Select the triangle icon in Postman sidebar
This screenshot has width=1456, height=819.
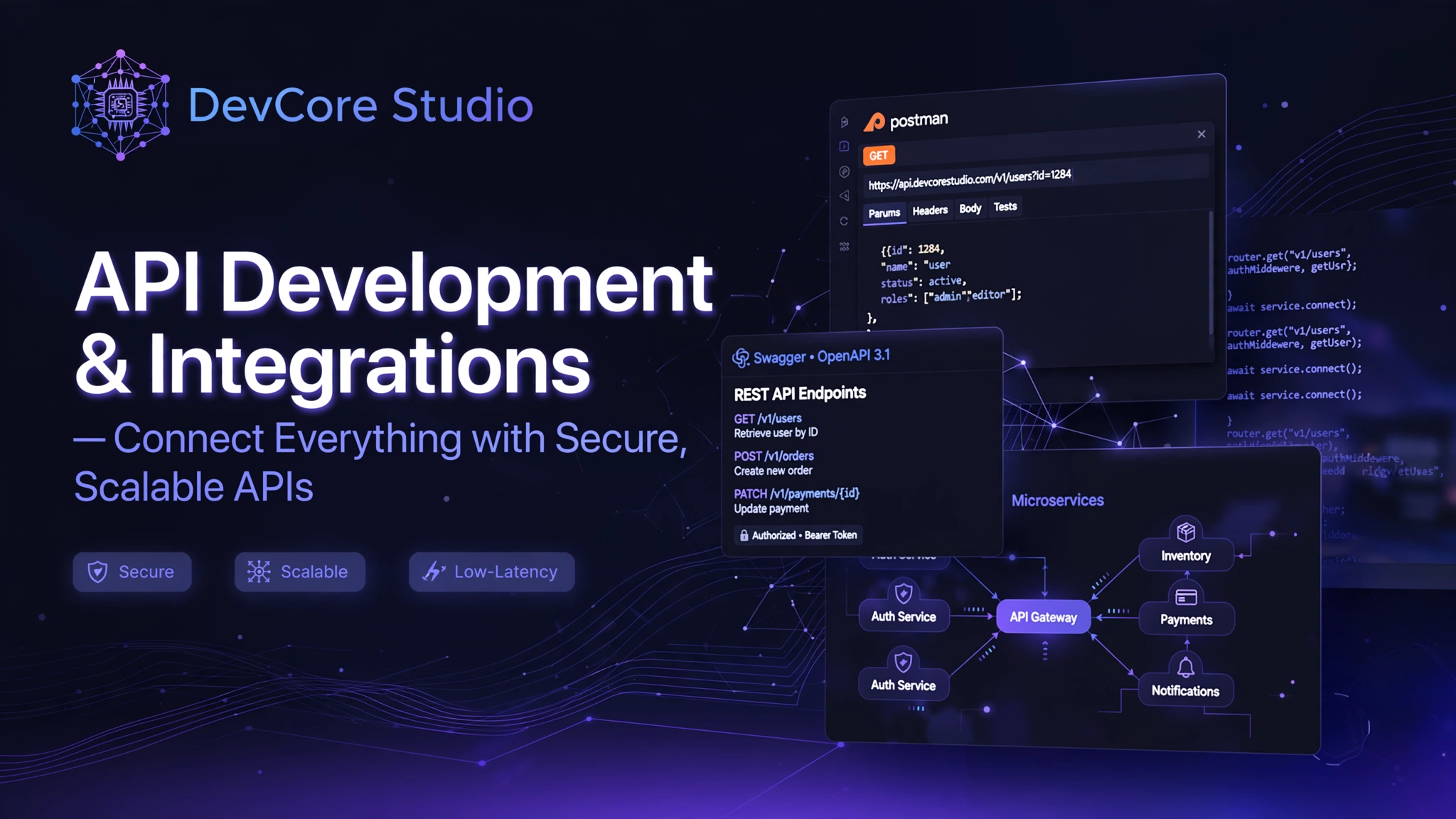(844, 196)
